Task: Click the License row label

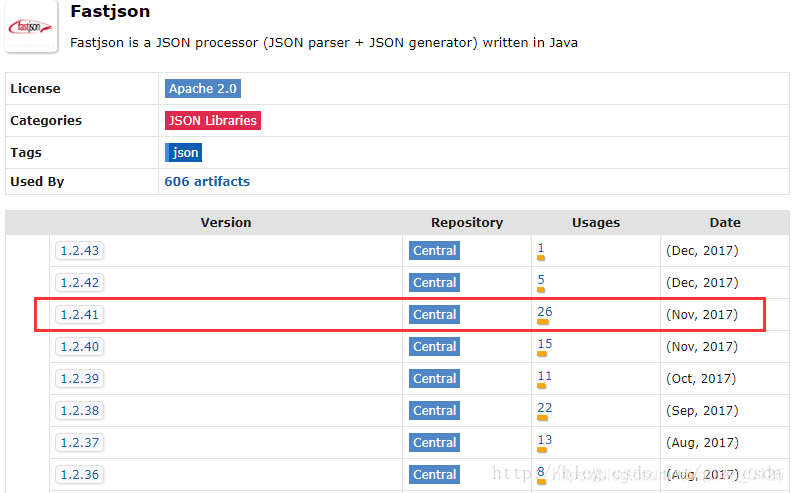Action: click(35, 88)
